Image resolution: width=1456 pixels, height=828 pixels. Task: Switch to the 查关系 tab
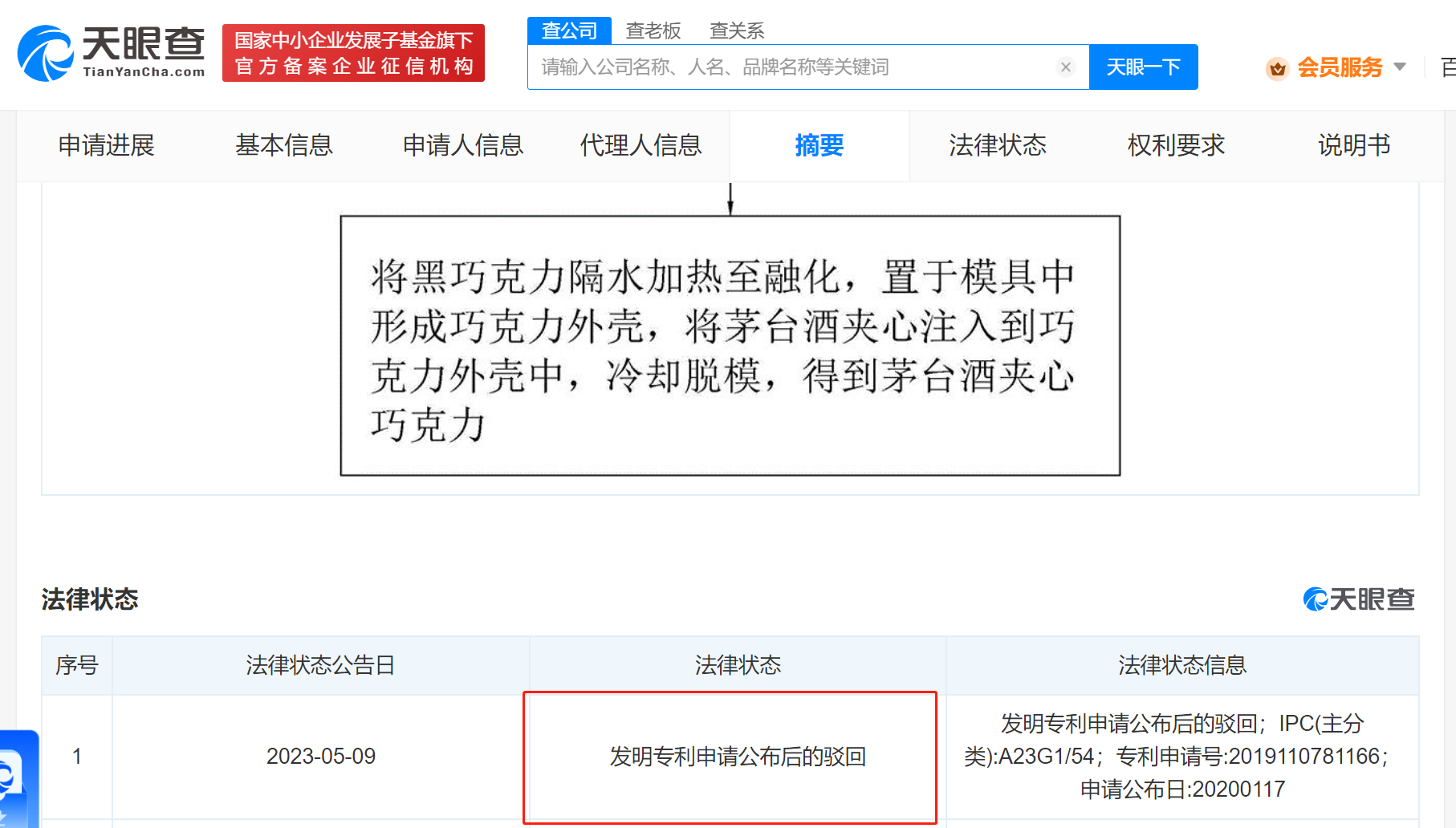coord(736,30)
